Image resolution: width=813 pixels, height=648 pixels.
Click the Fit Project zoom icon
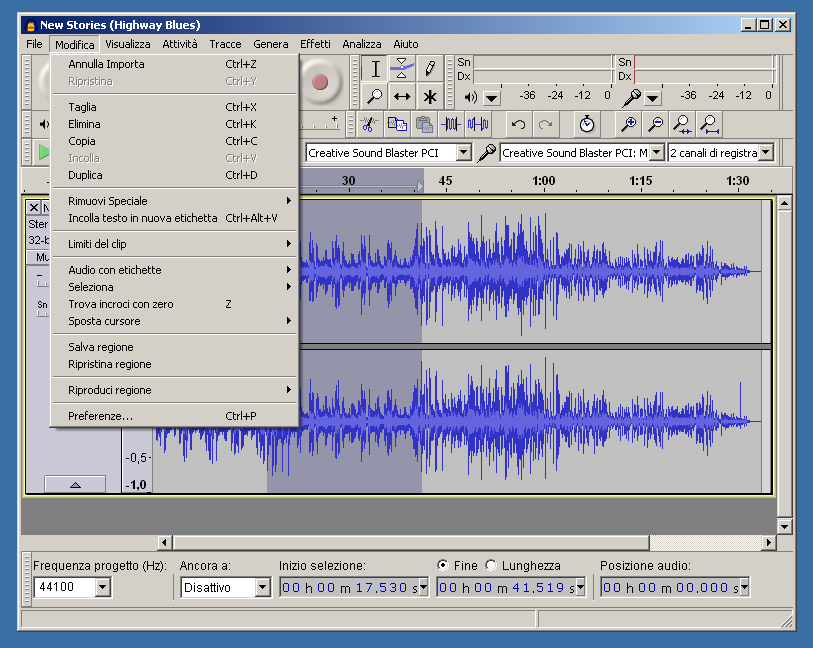point(709,124)
